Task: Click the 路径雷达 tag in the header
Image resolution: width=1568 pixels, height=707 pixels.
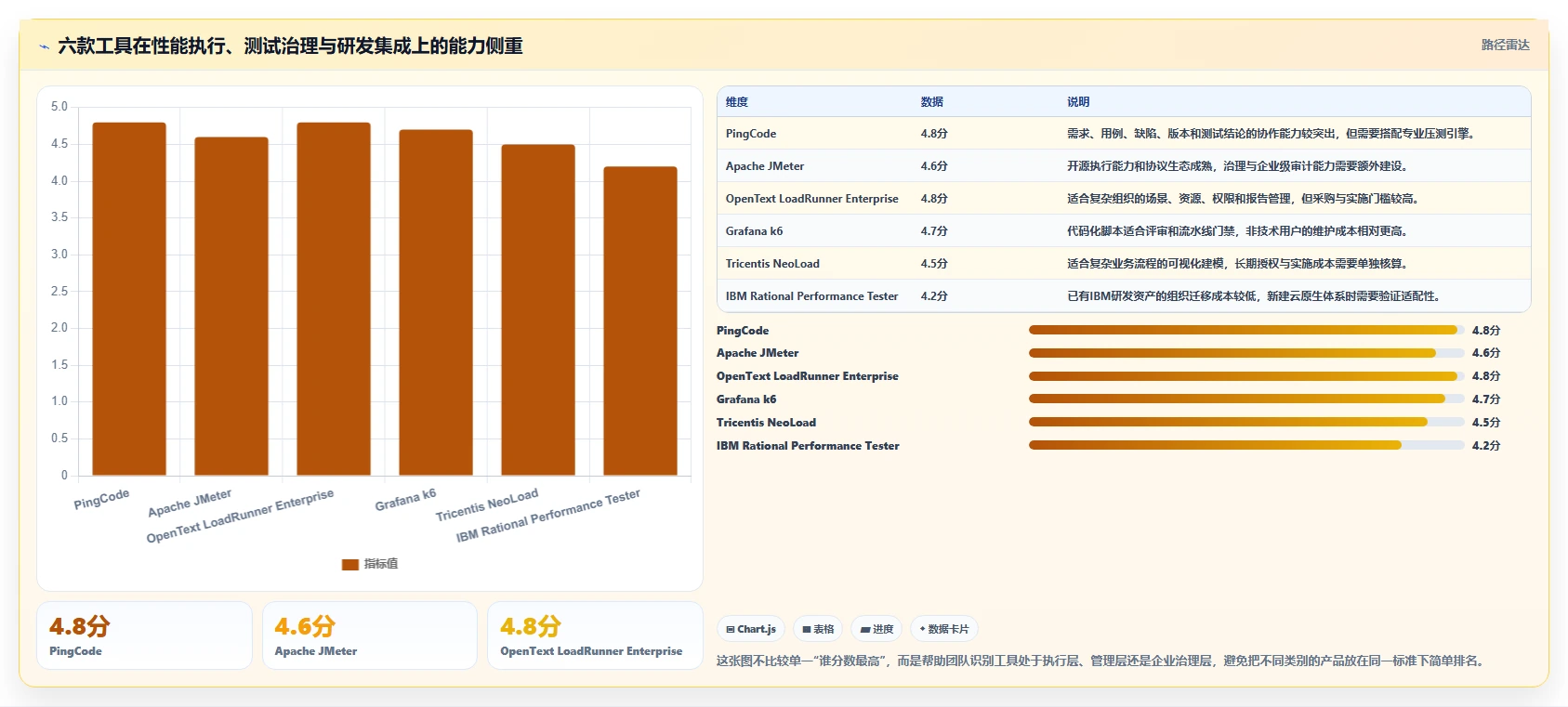Action: point(1505,45)
